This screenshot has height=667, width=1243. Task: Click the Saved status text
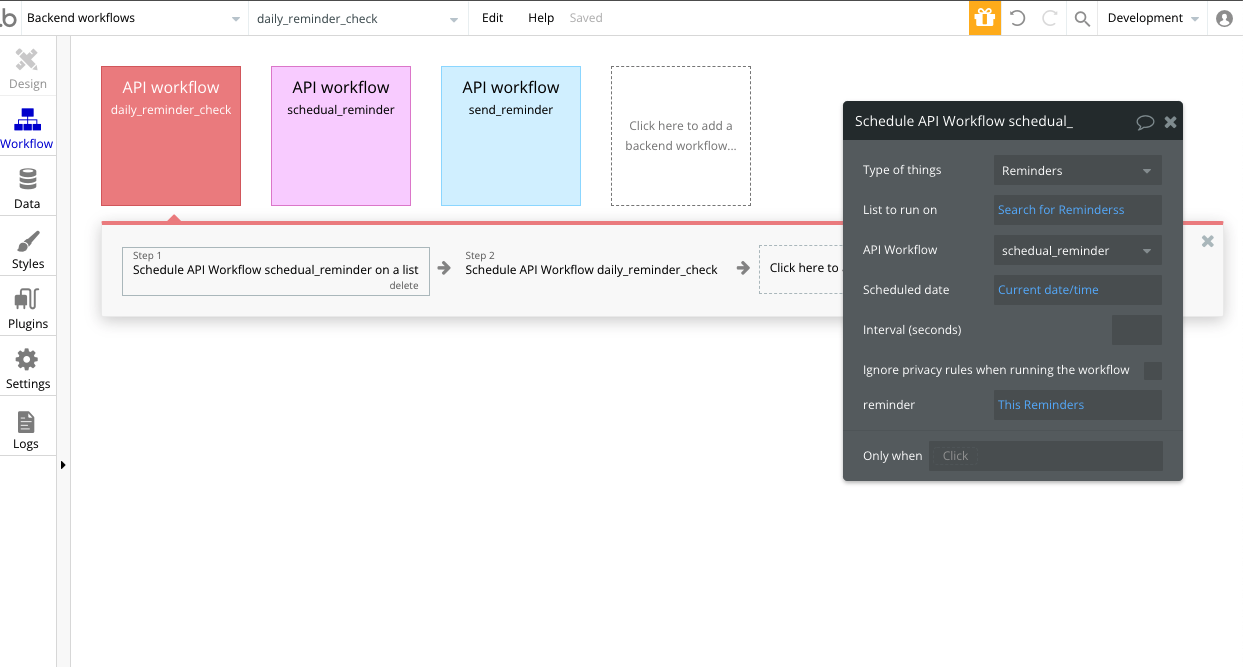pos(586,18)
